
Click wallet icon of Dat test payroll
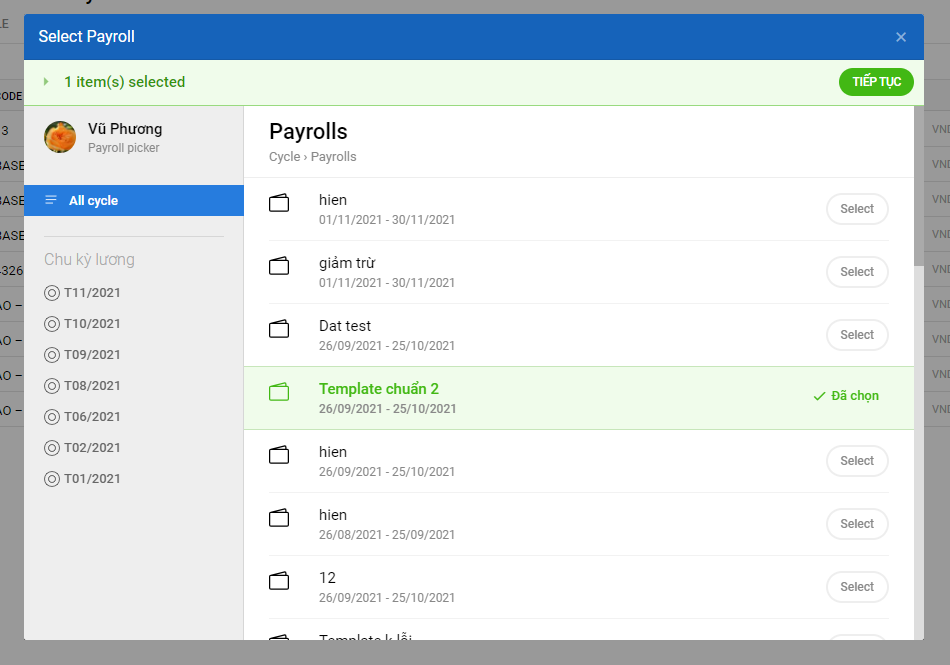[279, 329]
